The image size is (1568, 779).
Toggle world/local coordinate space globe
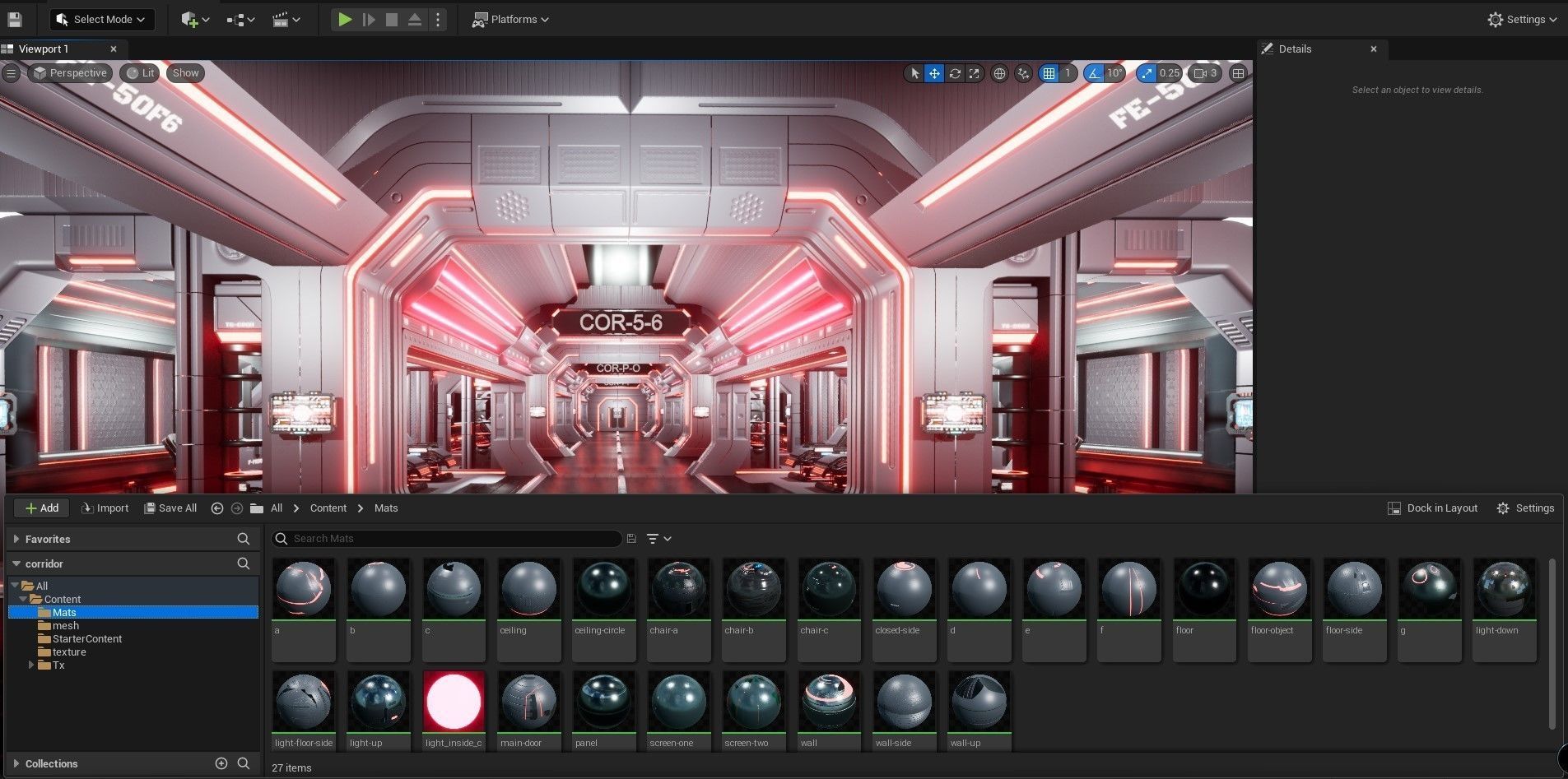click(x=999, y=73)
